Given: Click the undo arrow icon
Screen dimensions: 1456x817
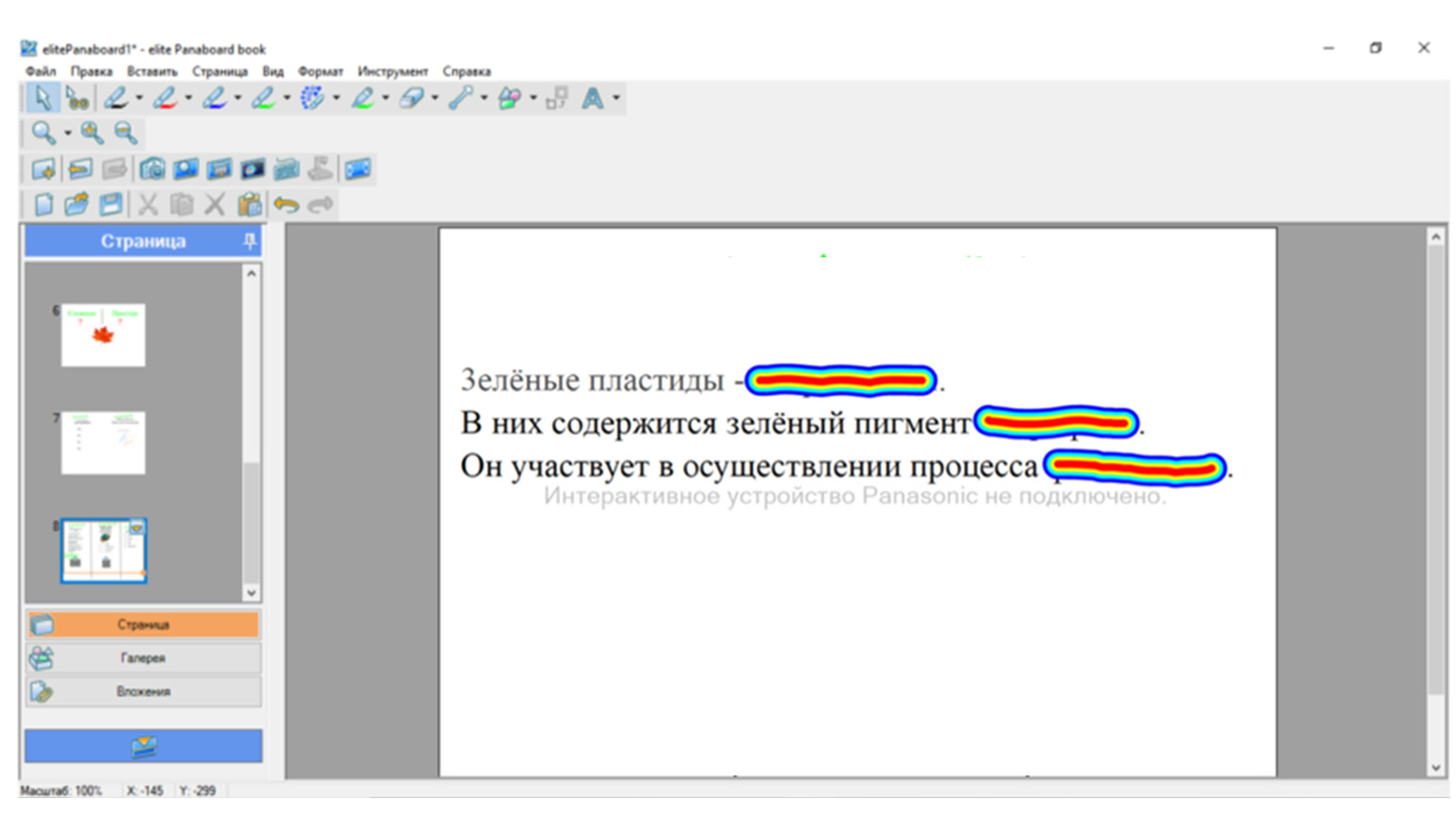Looking at the screenshot, I should click(x=286, y=204).
